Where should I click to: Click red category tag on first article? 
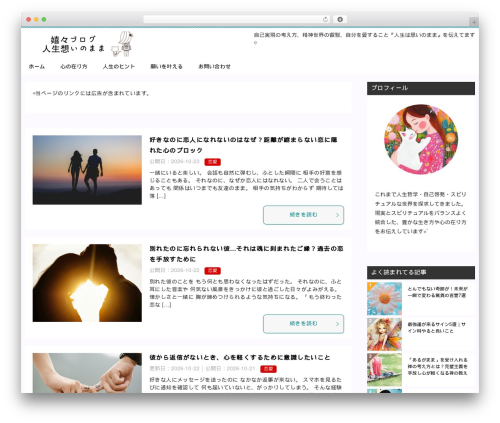point(212,162)
